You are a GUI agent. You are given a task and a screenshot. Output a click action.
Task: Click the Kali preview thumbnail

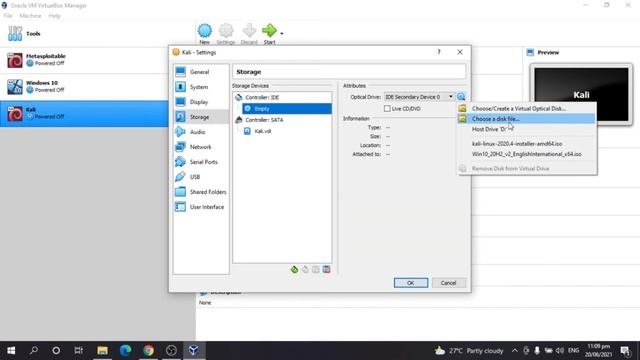581,94
